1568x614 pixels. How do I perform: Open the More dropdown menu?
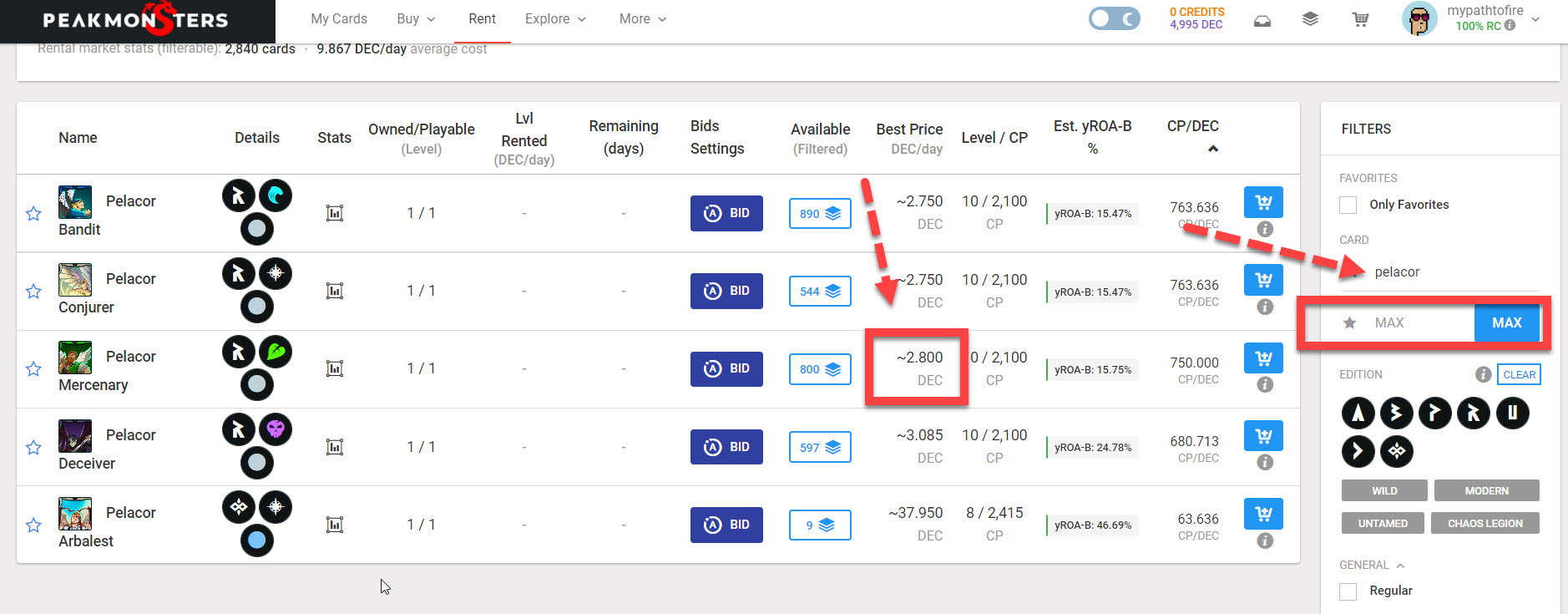tap(643, 19)
